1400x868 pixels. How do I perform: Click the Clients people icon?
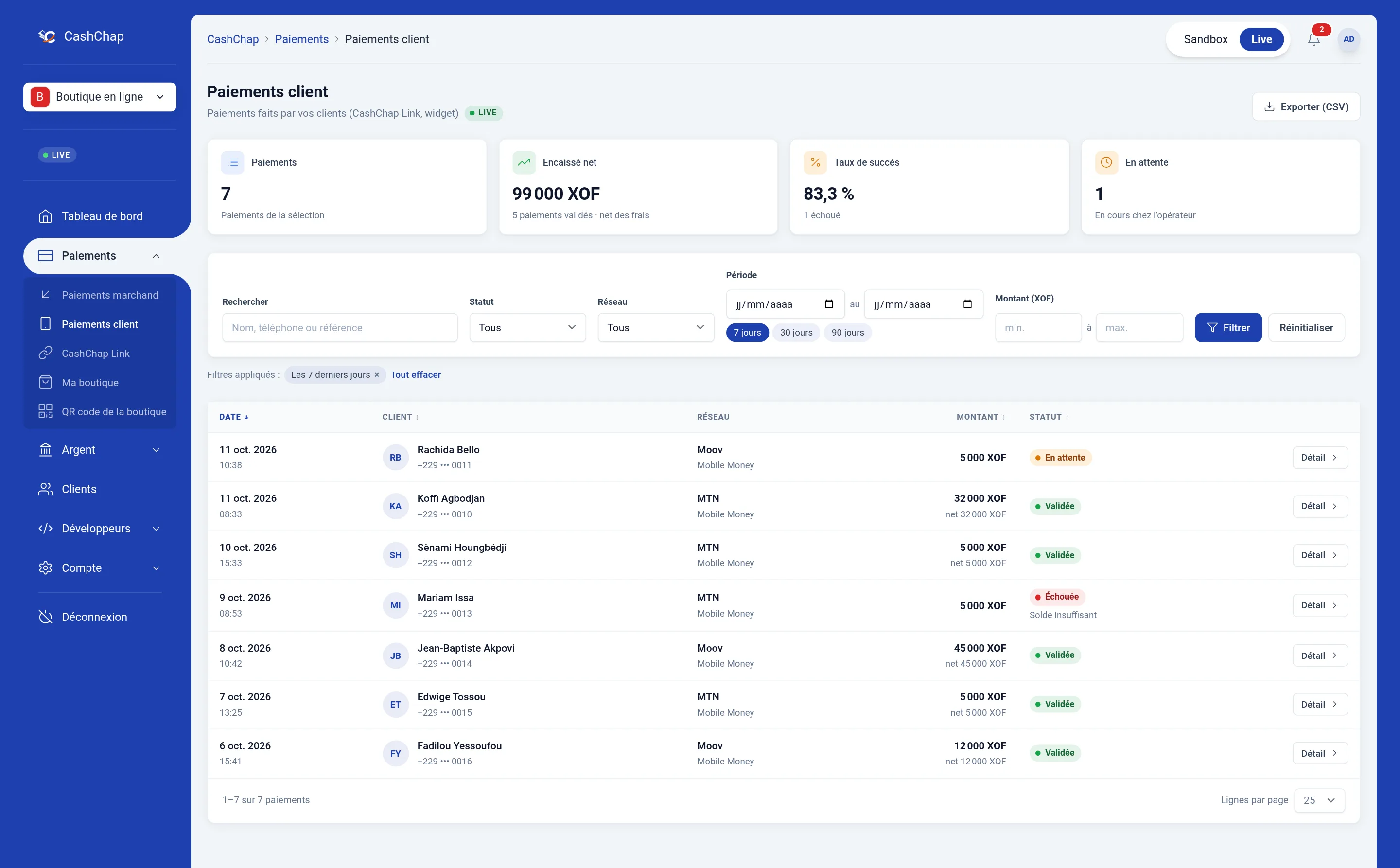pos(45,489)
